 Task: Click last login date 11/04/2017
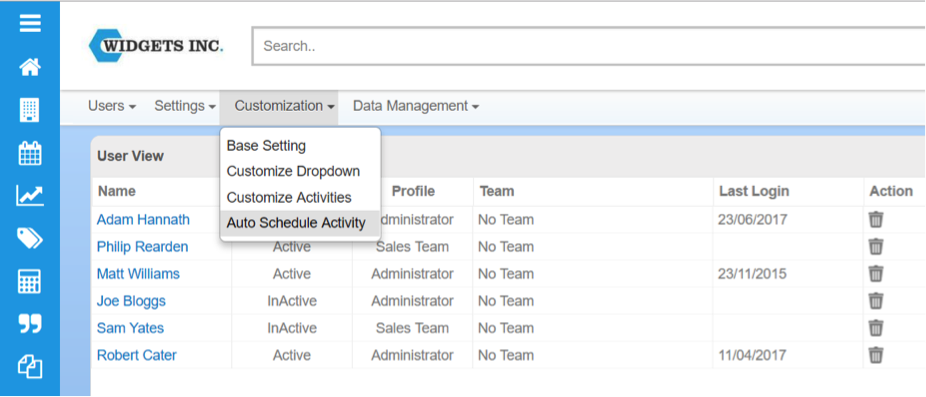(x=752, y=355)
